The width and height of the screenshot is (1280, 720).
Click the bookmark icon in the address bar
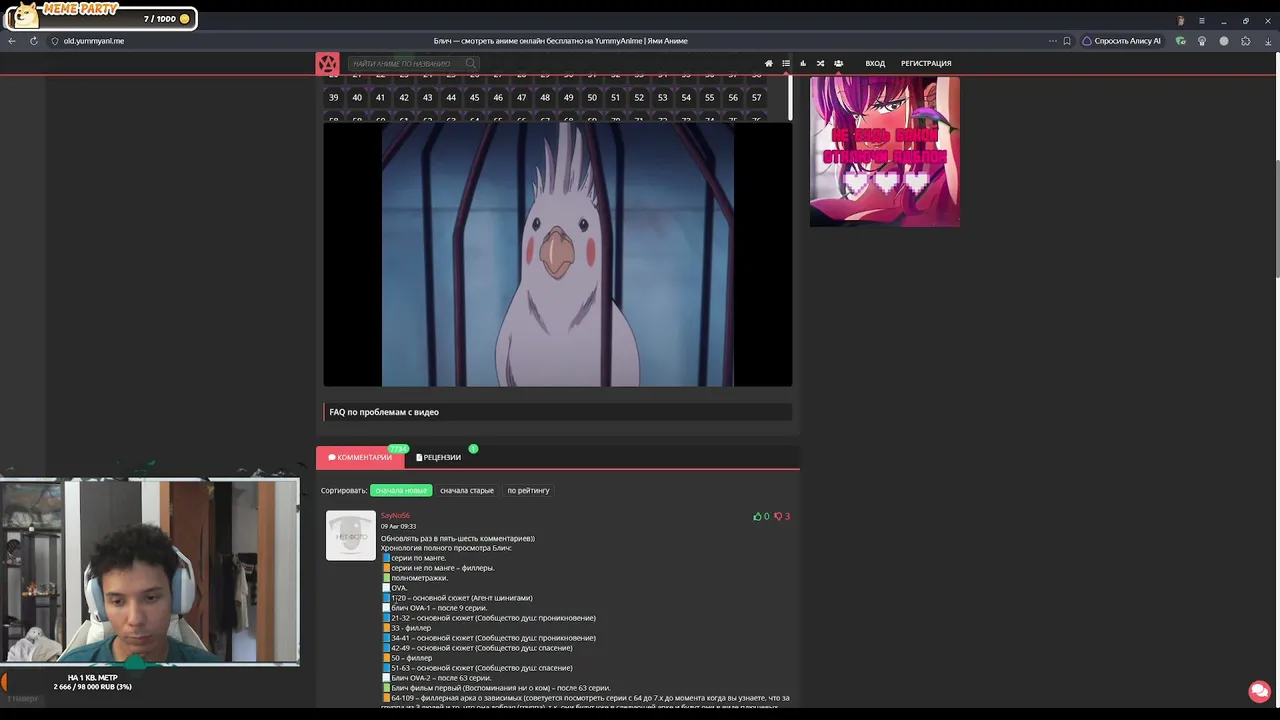tap(1067, 41)
